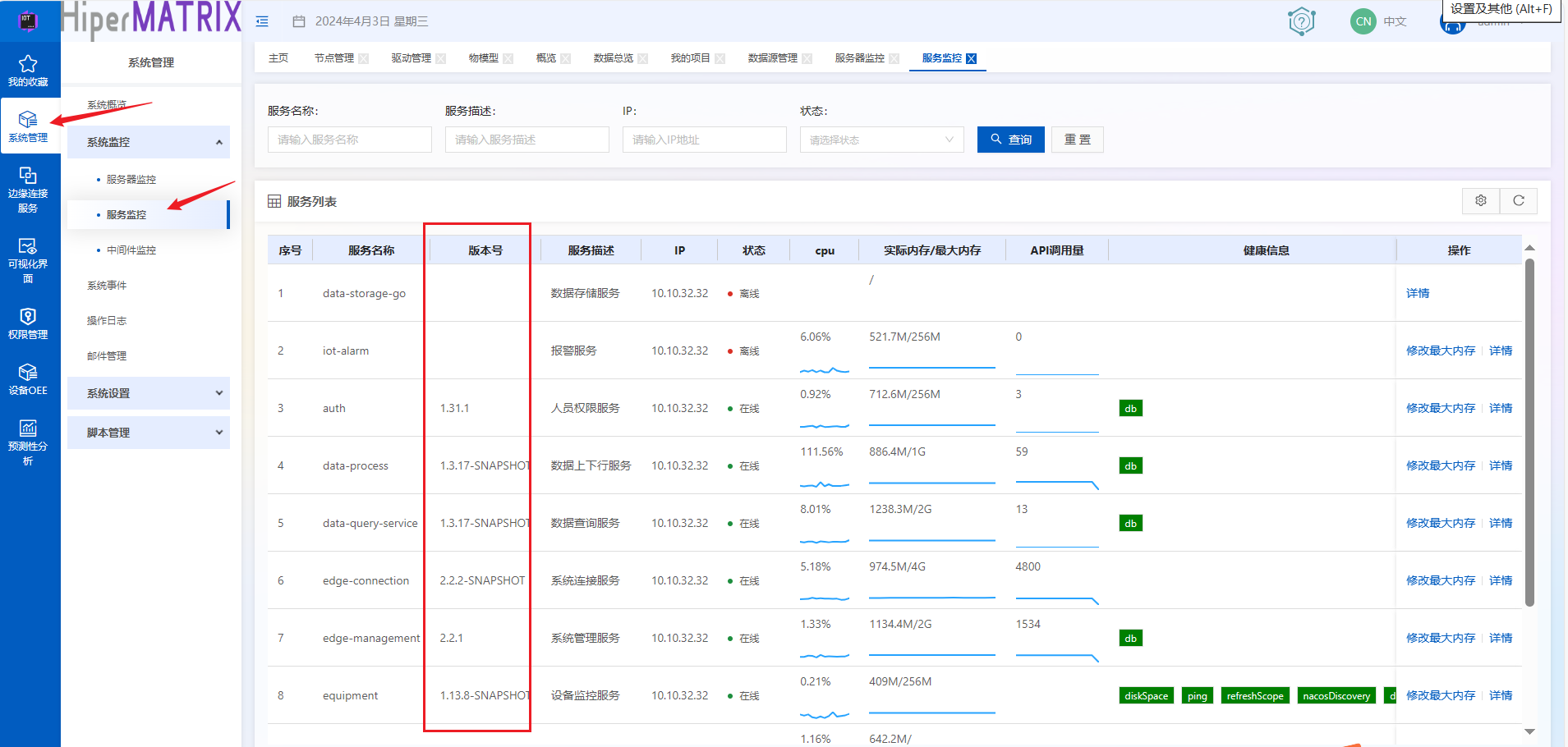Click the IoT app logo icon
This screenshot has width=1568, height=747.
(x=28, y=21)
